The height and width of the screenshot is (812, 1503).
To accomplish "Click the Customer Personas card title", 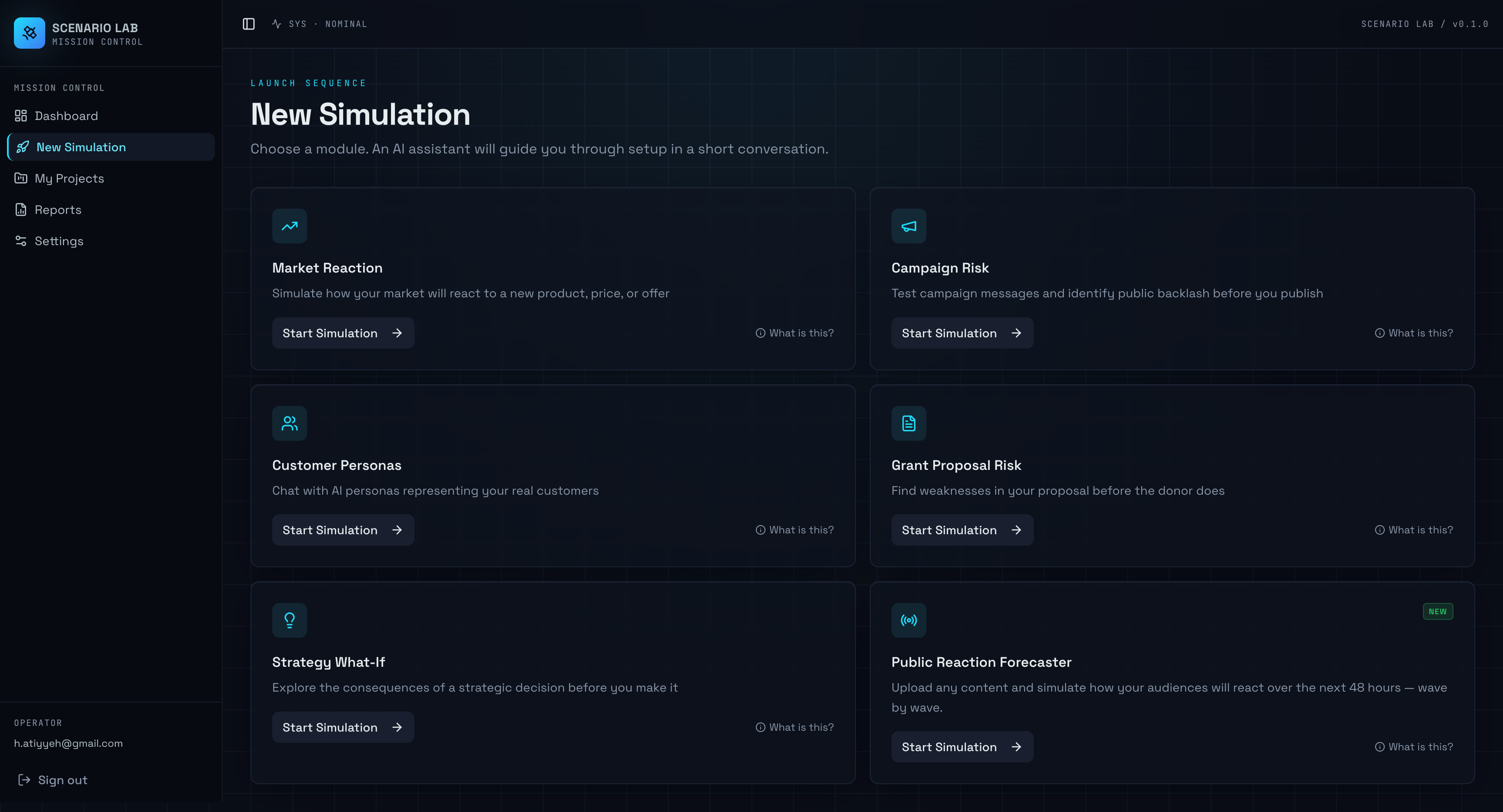I will [337, 465].
